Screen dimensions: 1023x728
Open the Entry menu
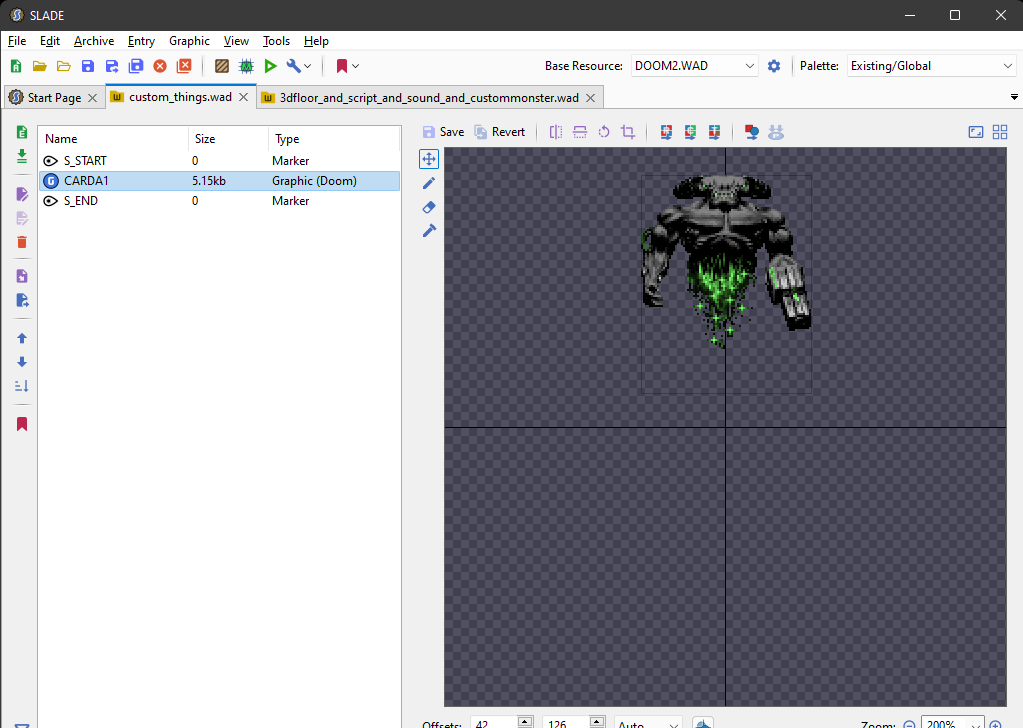[x=141, y=41]
